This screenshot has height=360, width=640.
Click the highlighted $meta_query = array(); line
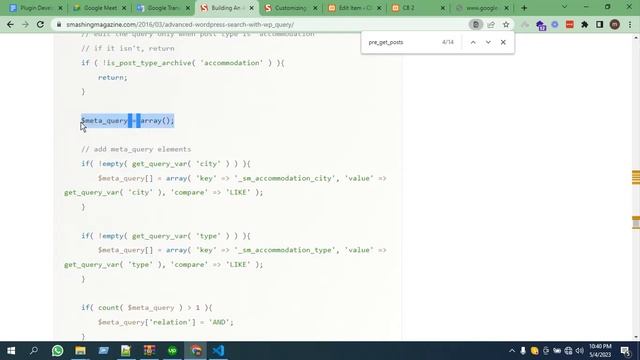pos(127,121)
